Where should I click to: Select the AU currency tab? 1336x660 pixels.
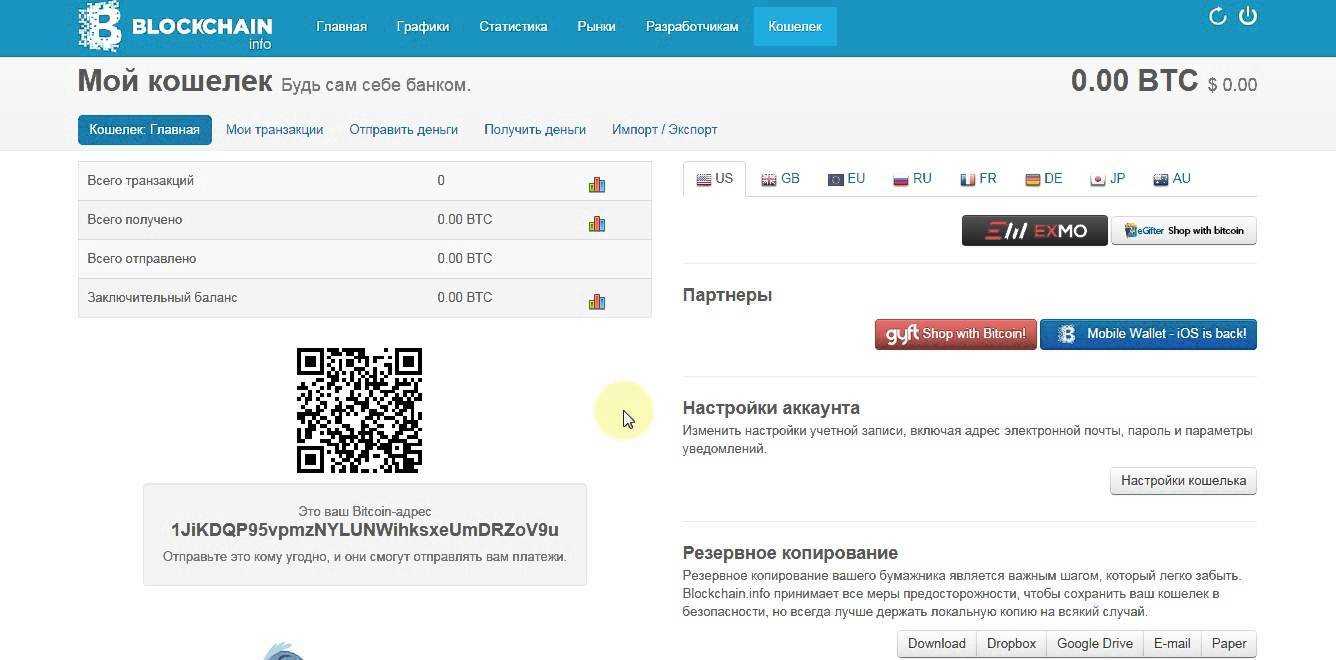[1172, 179]
